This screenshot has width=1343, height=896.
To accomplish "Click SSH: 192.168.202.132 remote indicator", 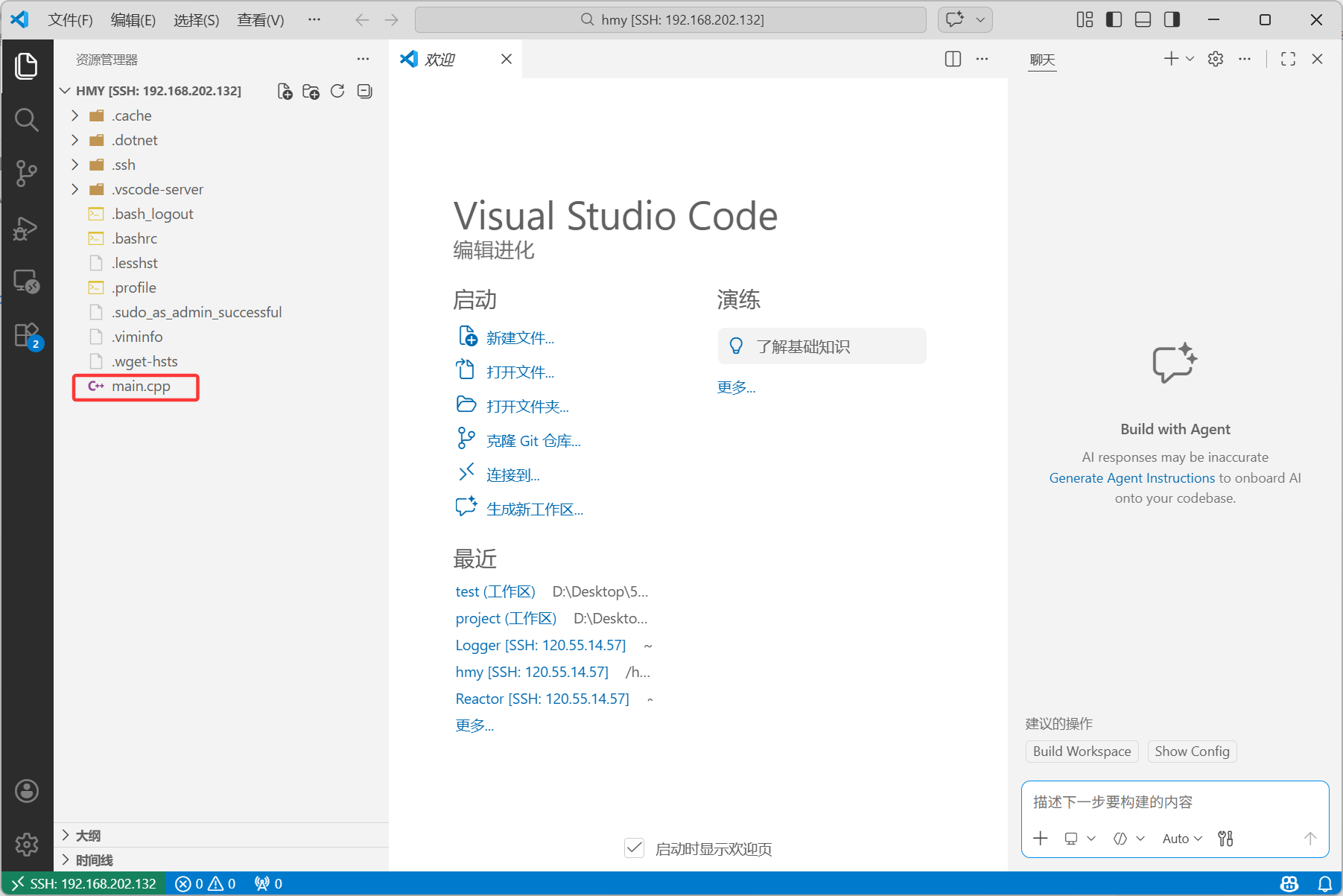I will coord(83,884).
